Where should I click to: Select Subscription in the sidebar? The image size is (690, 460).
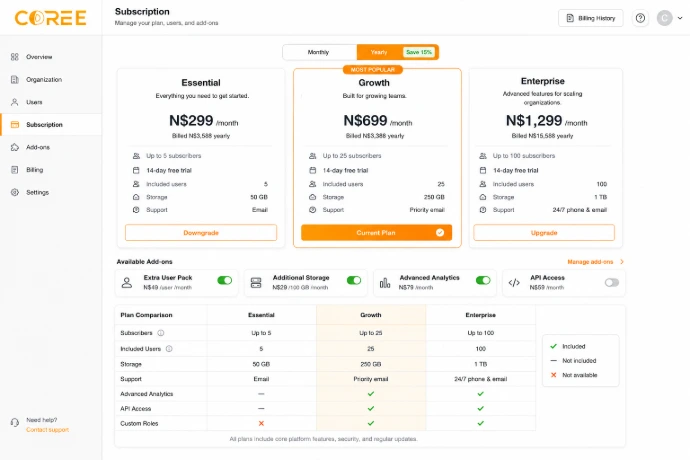tap(51, 125)
